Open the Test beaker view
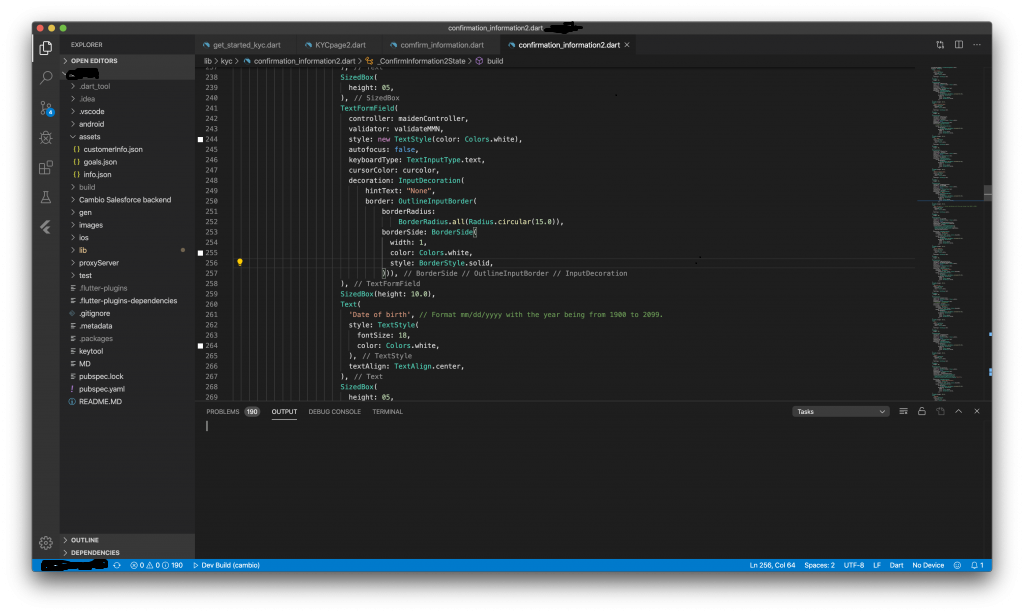Viewport: 1024px width, 614px height. pyautogui.click(x=46, y=197)
